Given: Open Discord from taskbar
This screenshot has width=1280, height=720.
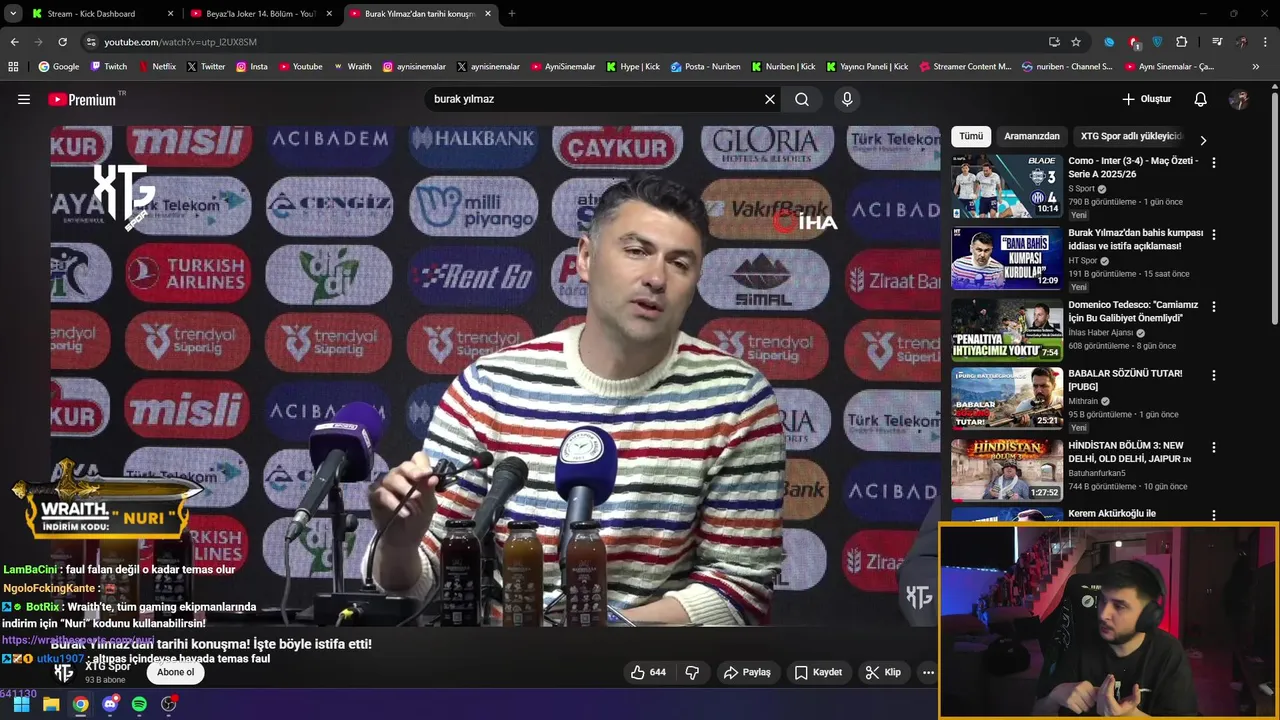Looking at the screenshot, I should (x=110, y=704).
